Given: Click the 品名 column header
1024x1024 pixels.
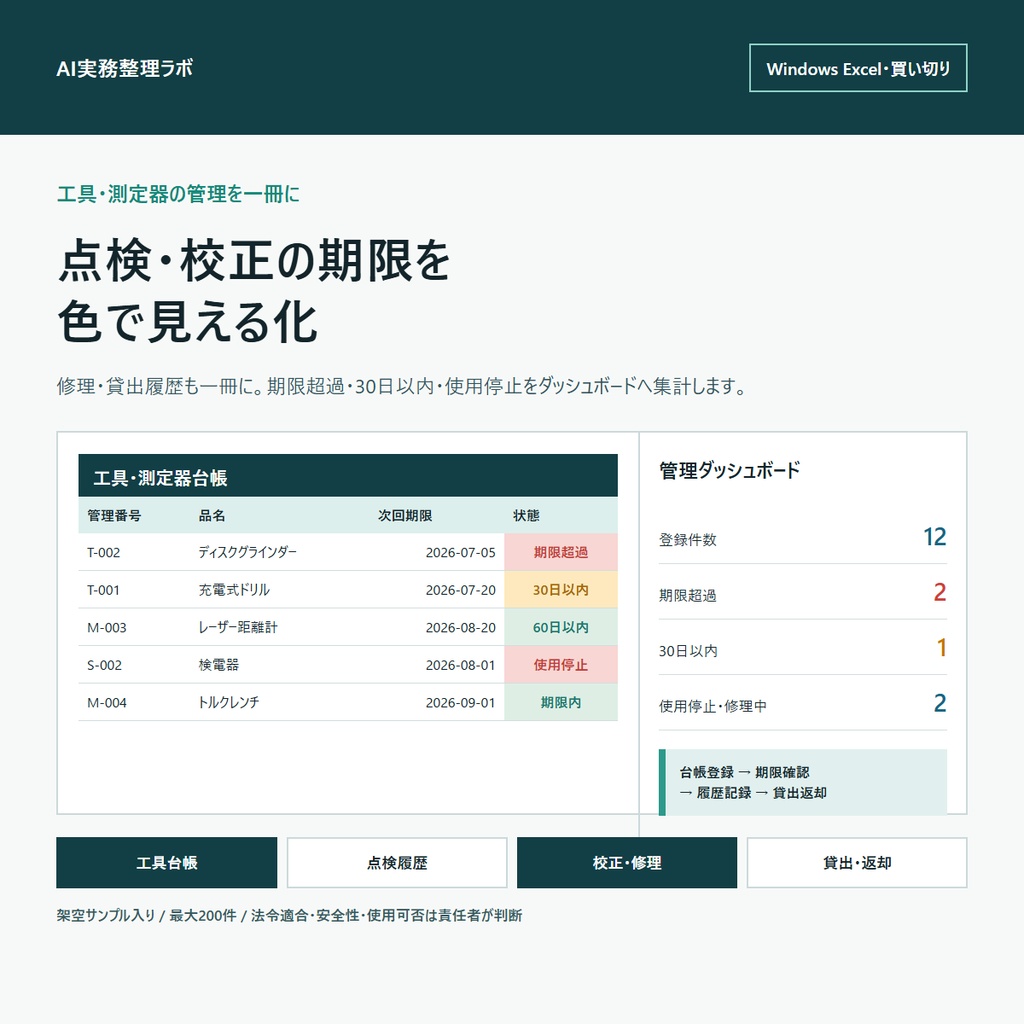Looking at the screenshot, I should (x=212, y=515).
